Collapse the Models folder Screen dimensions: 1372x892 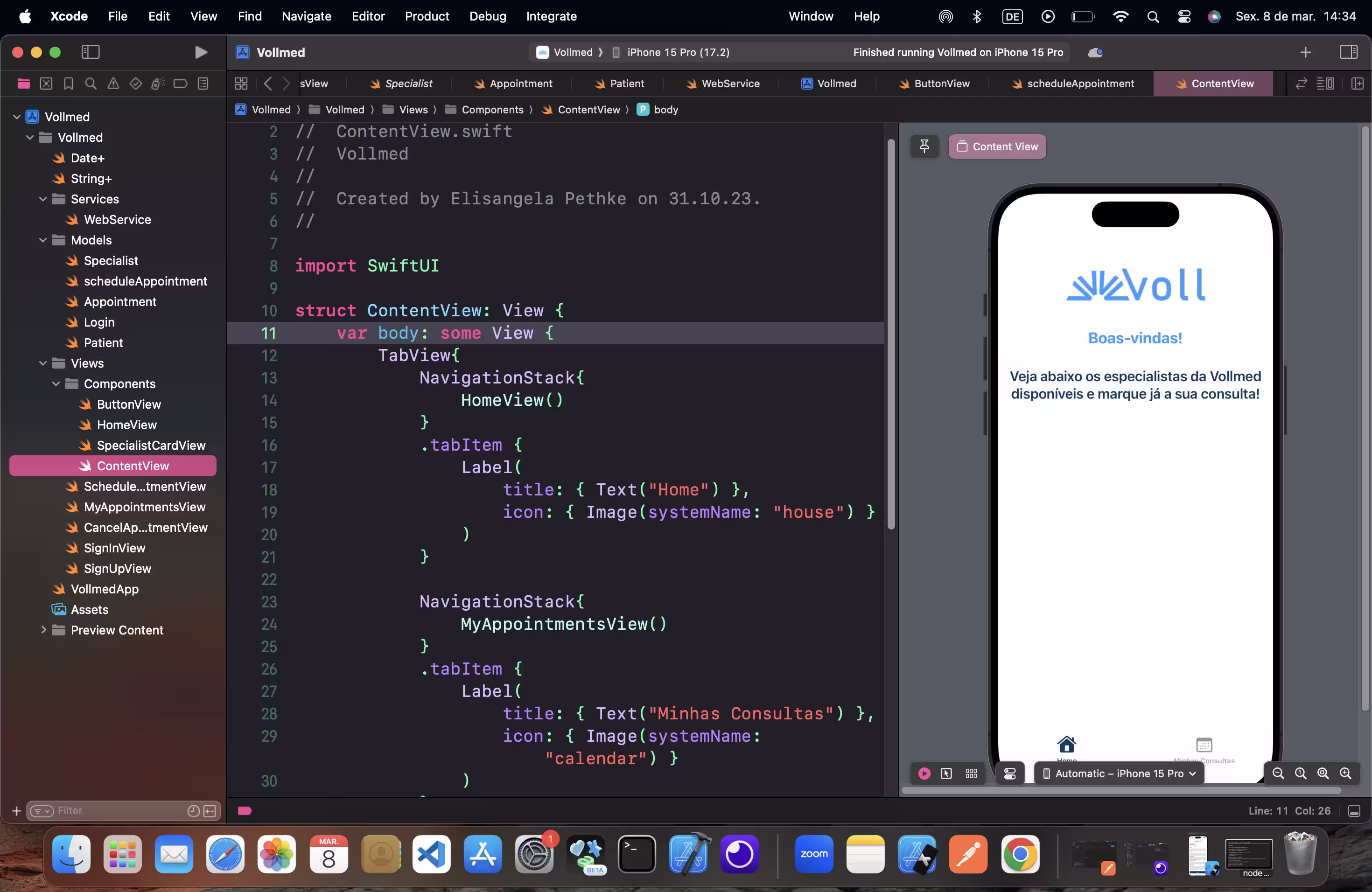pos(43,240)
